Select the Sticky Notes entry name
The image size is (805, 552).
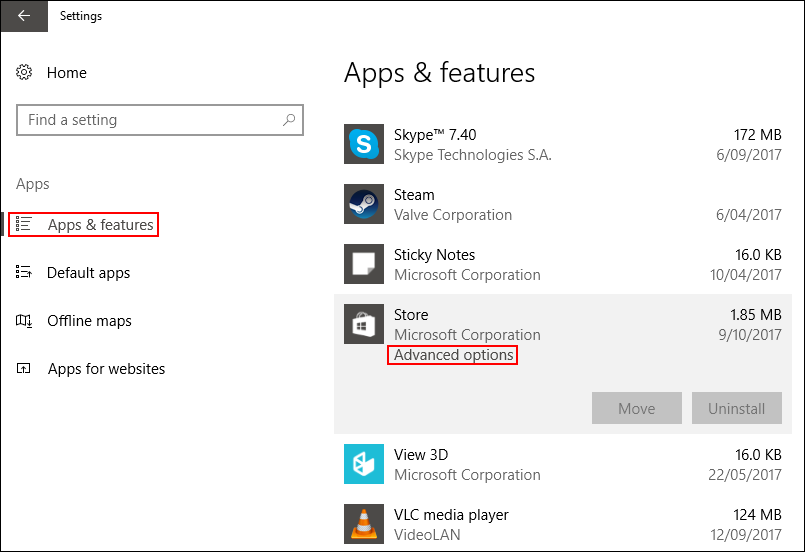pos(434,255)
